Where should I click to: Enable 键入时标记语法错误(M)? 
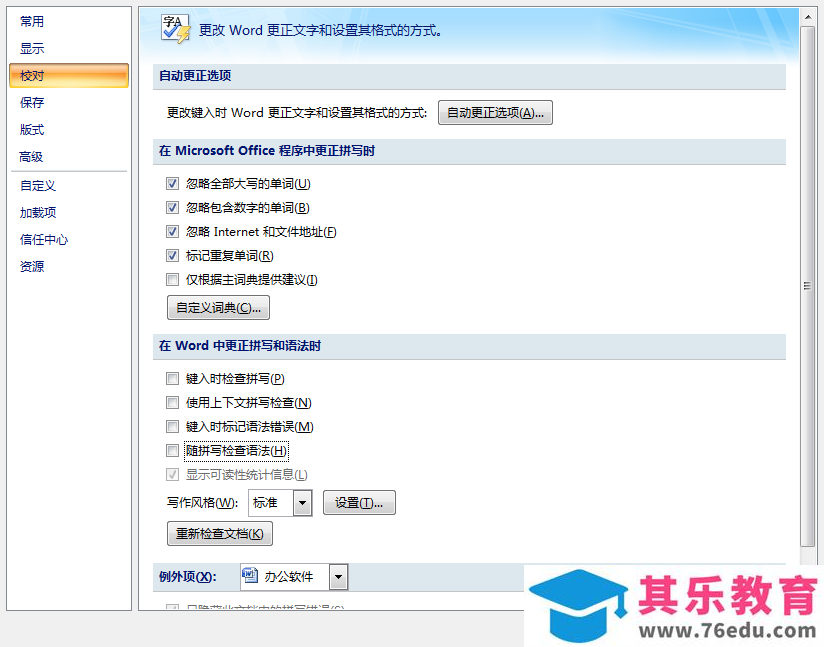(x=172, y=426)
